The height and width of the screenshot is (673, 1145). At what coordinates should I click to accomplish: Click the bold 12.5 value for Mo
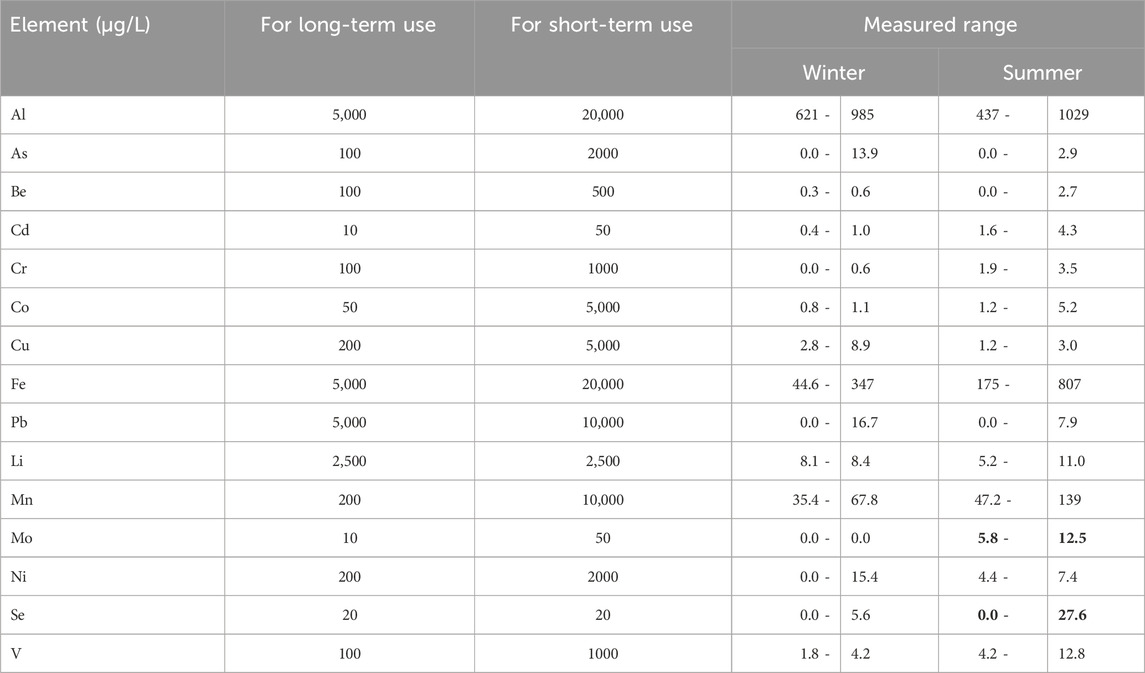(x=1072, y=538)
